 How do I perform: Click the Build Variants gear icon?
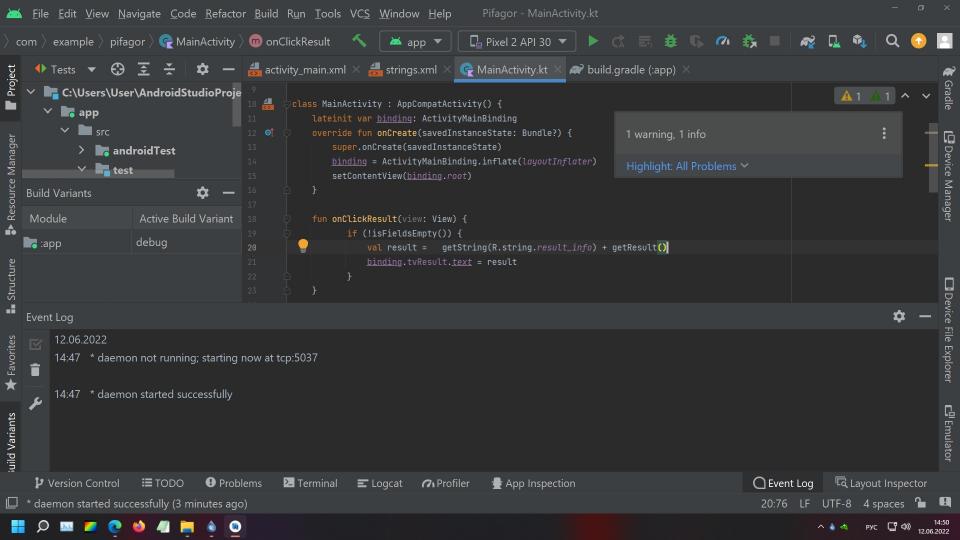coord(202,193)
